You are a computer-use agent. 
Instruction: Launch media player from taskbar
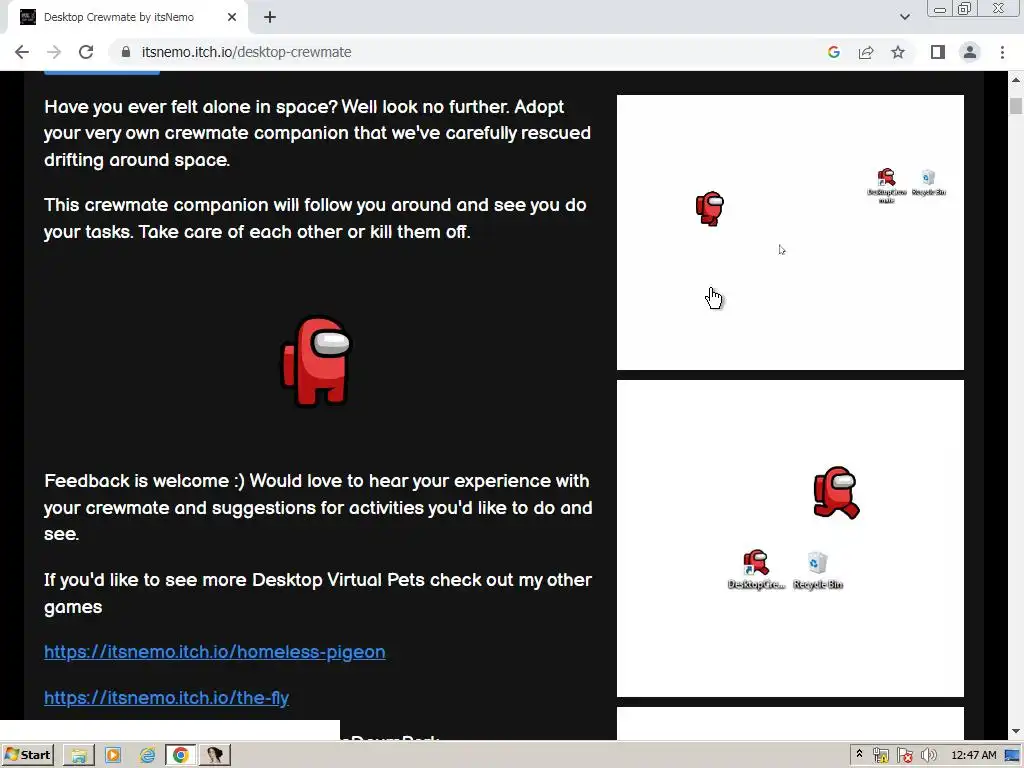(113, 755)
